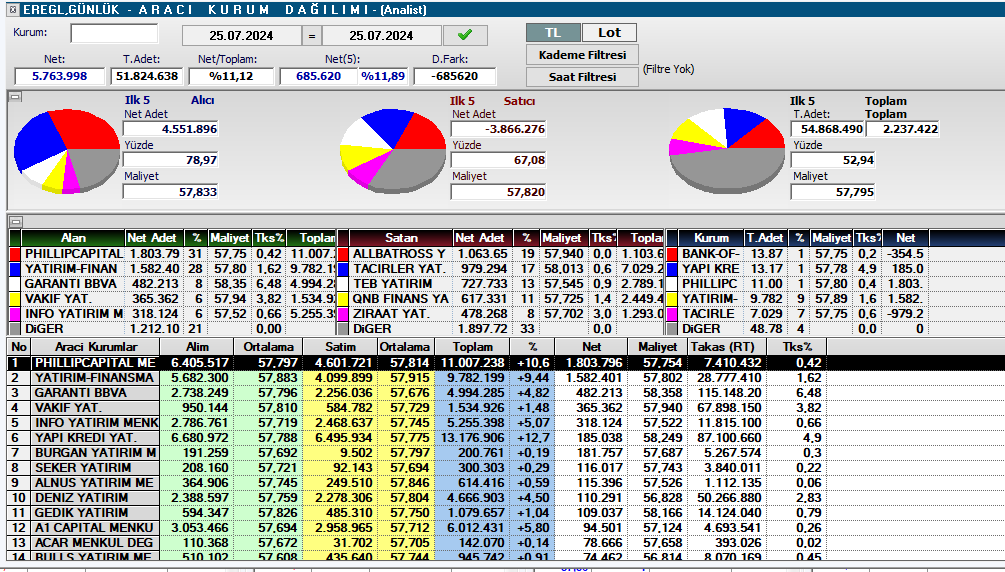This screenshot has width=1005, height=572.
Task: Click red swatch beside ALLBATROSS Y
Action: click(343, 253)
